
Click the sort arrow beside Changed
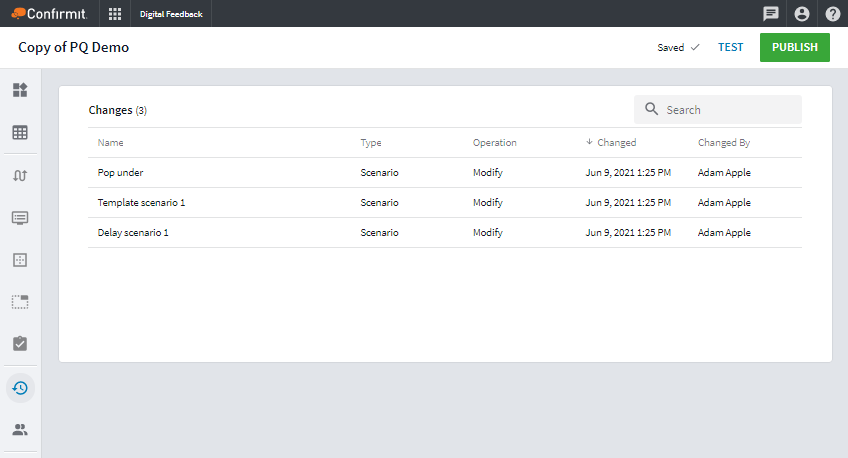(589, 142)
